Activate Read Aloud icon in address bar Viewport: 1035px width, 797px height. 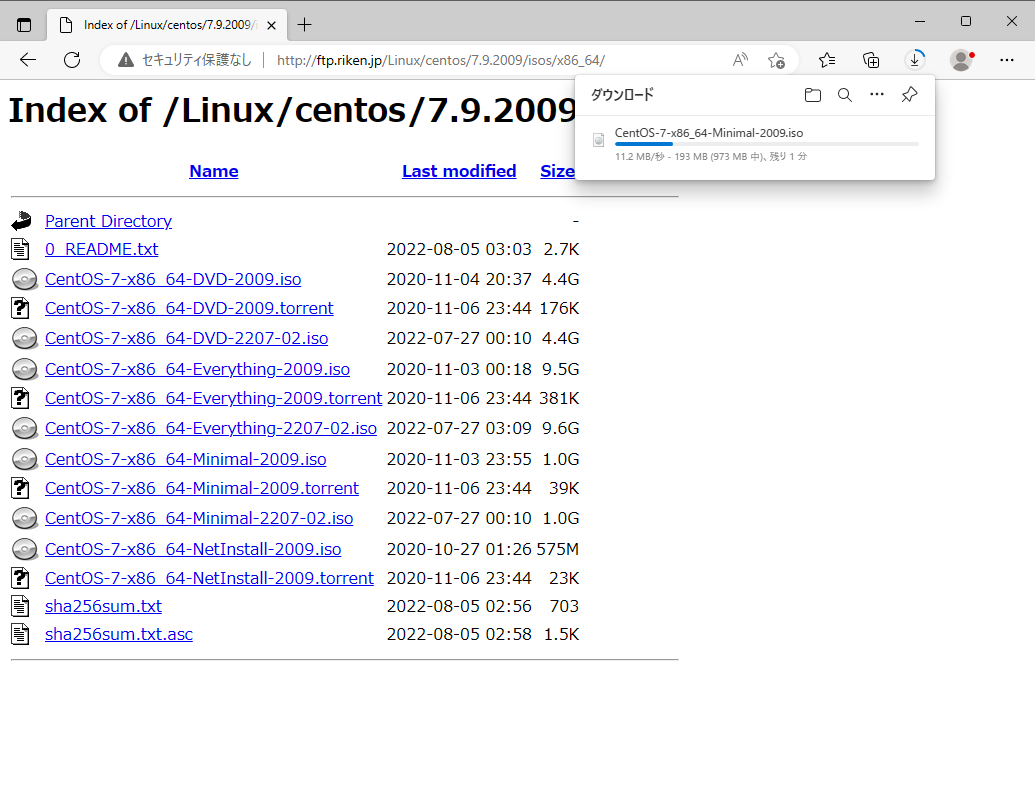click(x=741, y=60)
